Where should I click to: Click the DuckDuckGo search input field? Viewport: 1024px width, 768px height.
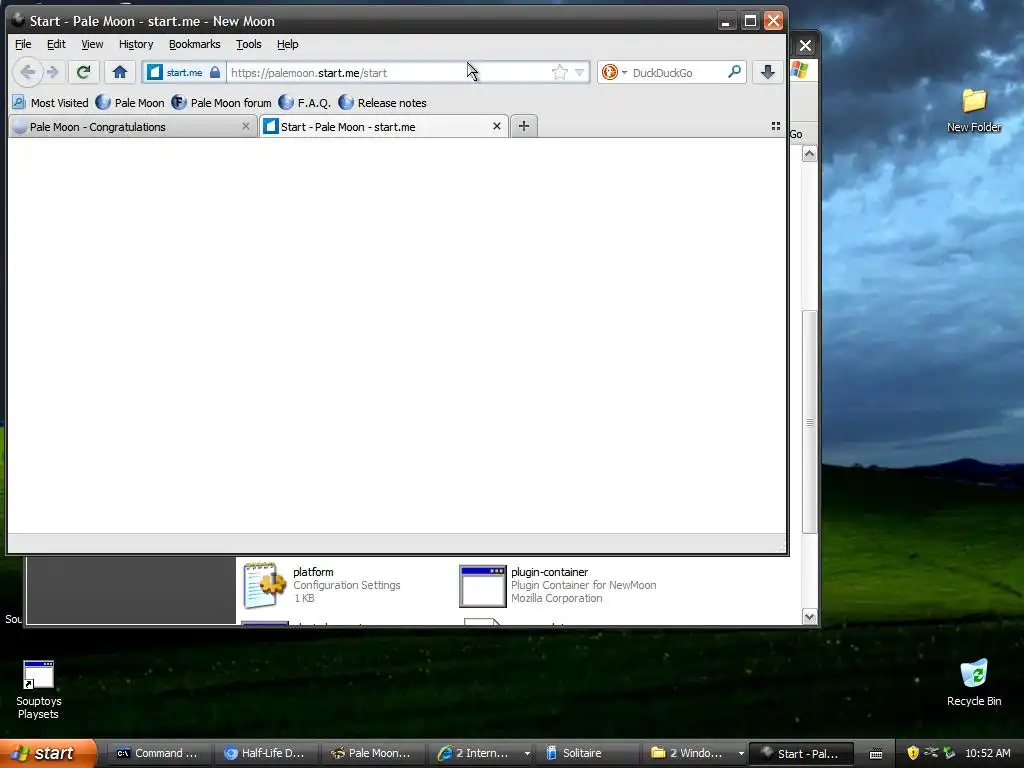pyautogui.click(x=677, y=72)
